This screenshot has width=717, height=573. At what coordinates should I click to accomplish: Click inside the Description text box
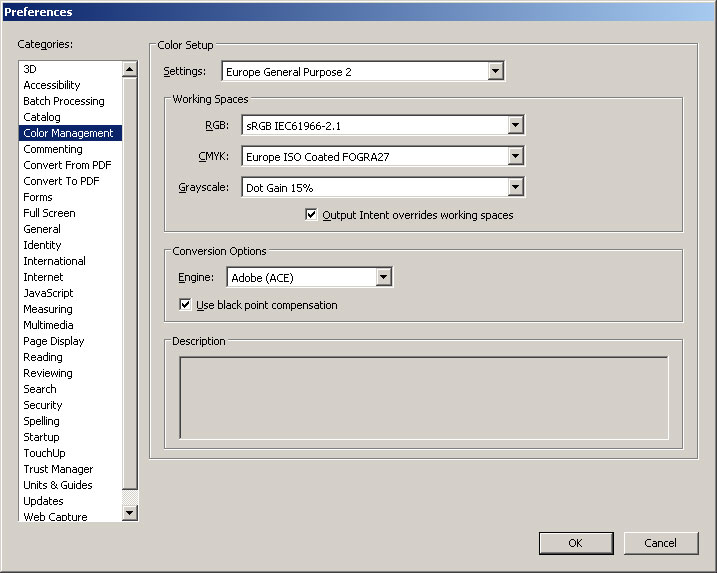424,398
